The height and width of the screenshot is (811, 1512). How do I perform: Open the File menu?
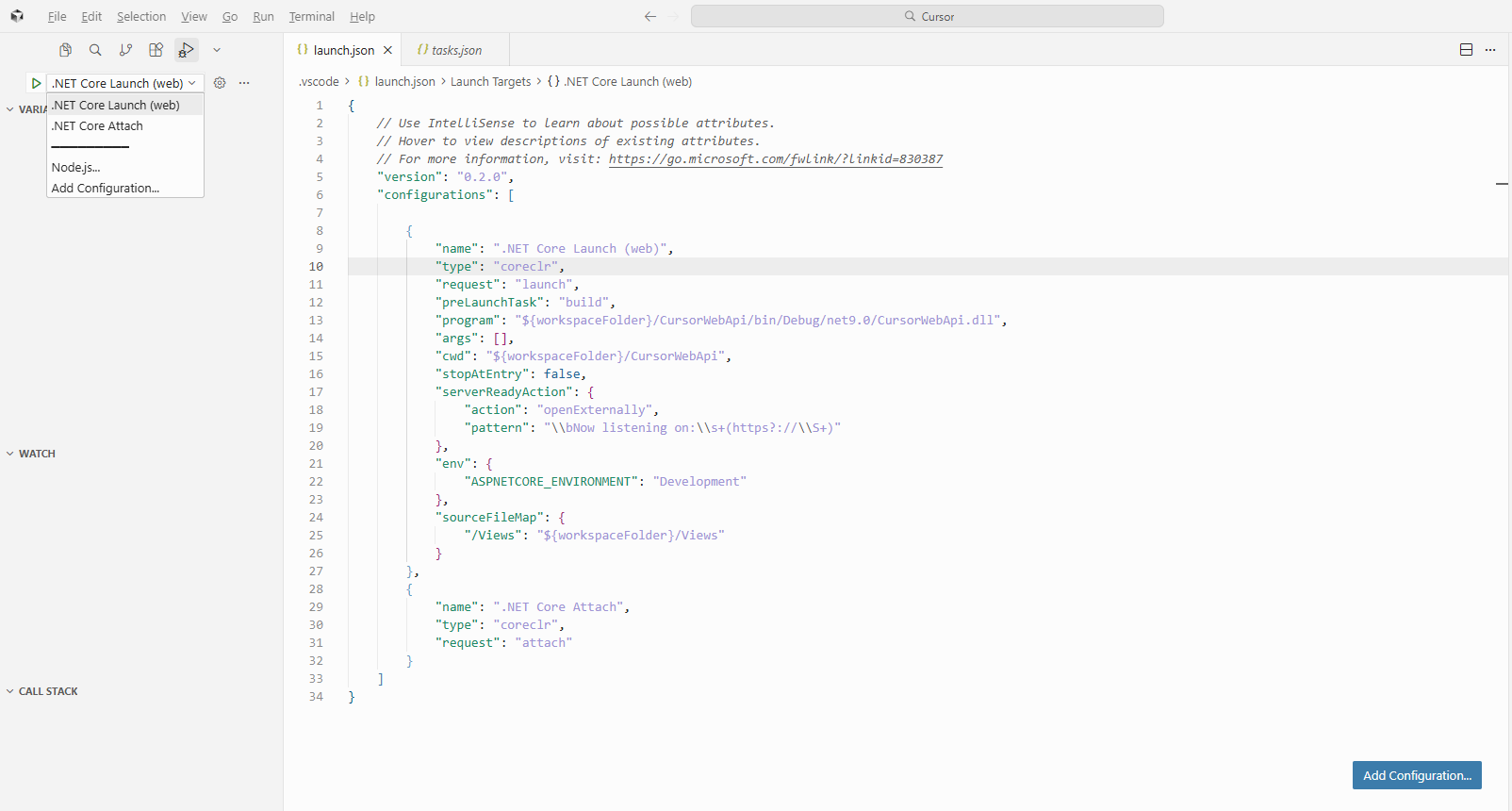click(57, 16)
